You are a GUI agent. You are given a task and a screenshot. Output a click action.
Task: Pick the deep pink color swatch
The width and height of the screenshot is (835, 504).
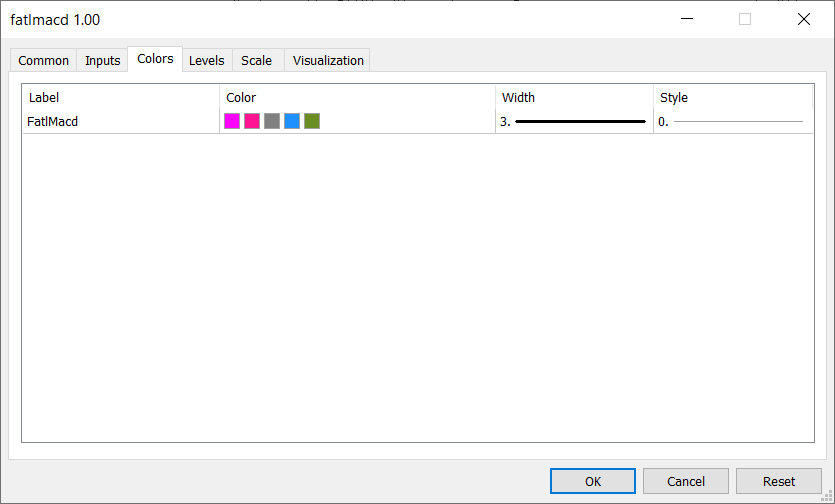tap(252, 121)
